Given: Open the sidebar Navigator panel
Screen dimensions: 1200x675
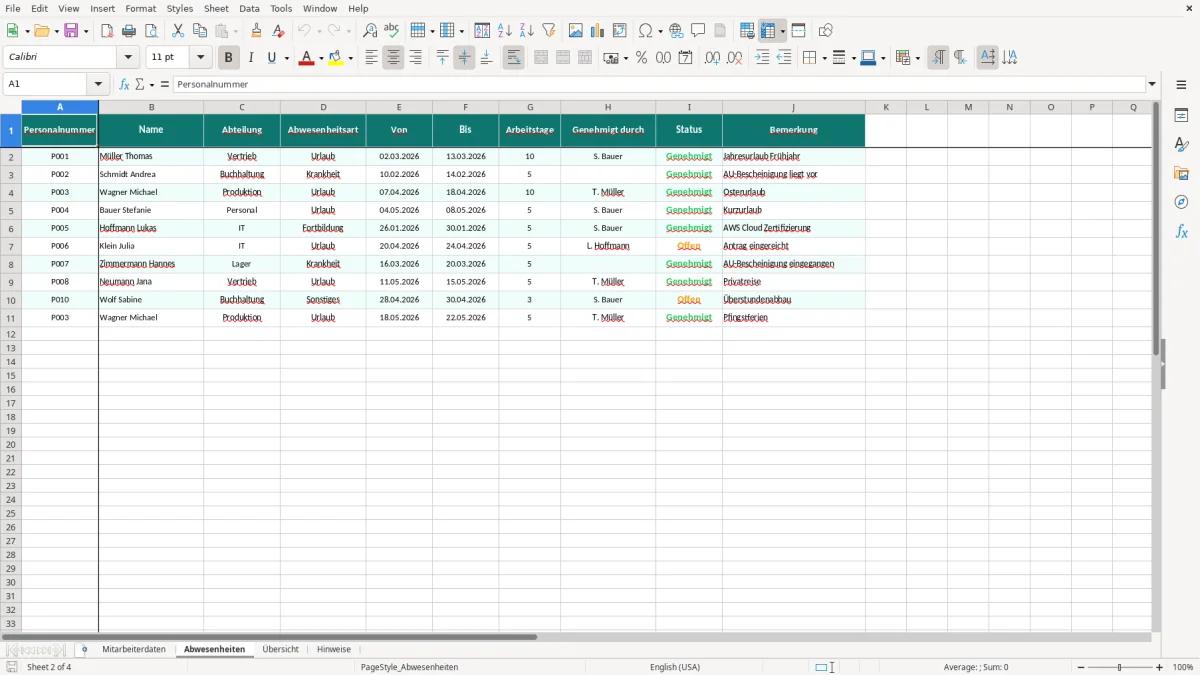Looking at the screenshot, I should (1181, 203).
